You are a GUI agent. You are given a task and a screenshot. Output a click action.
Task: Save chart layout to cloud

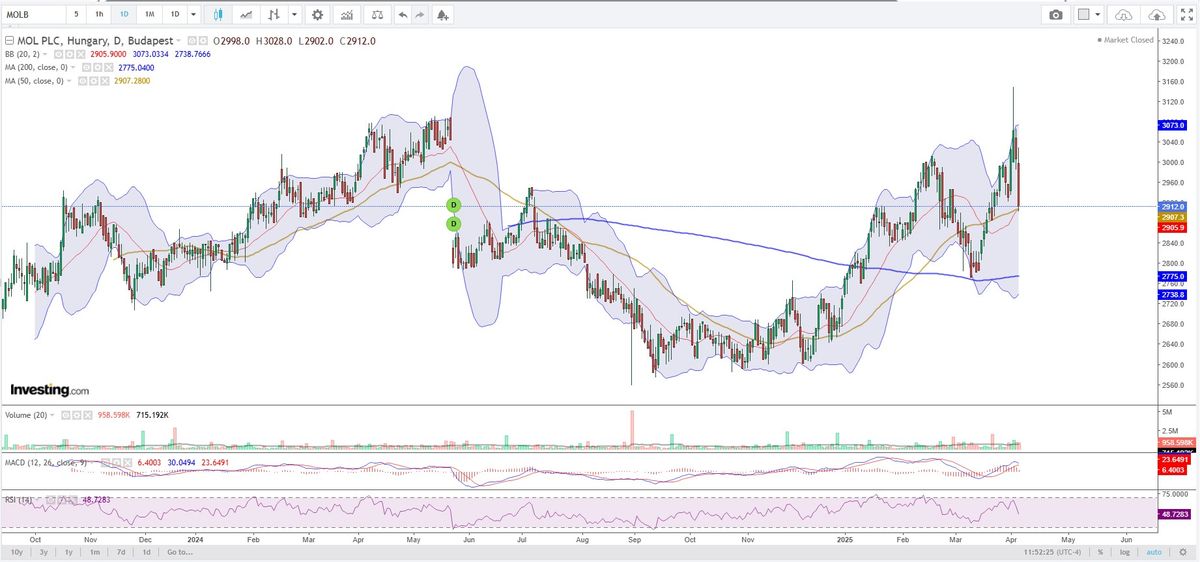[x=1156, y=15]
